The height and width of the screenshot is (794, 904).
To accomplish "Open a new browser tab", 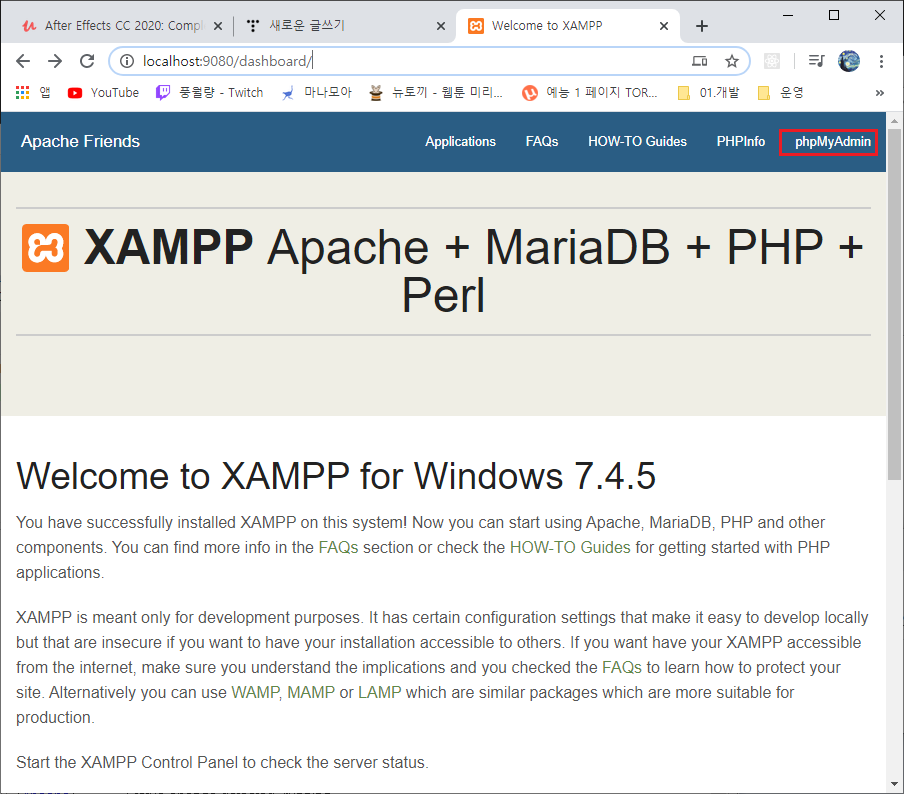I will click(x=702, y=26).
